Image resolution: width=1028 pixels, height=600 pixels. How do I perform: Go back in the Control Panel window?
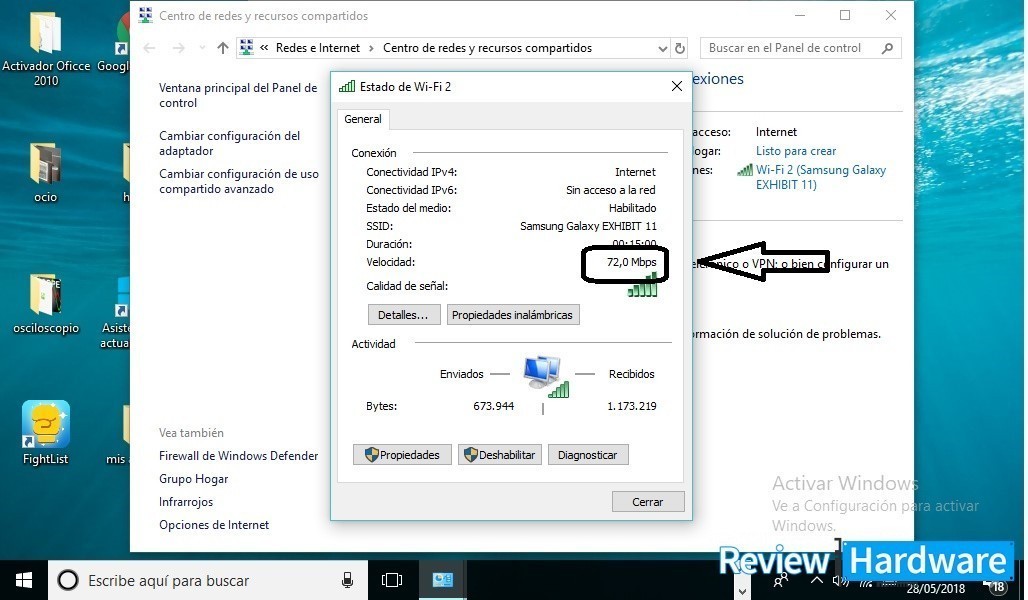pyautogui.click(x=149, y=48)
